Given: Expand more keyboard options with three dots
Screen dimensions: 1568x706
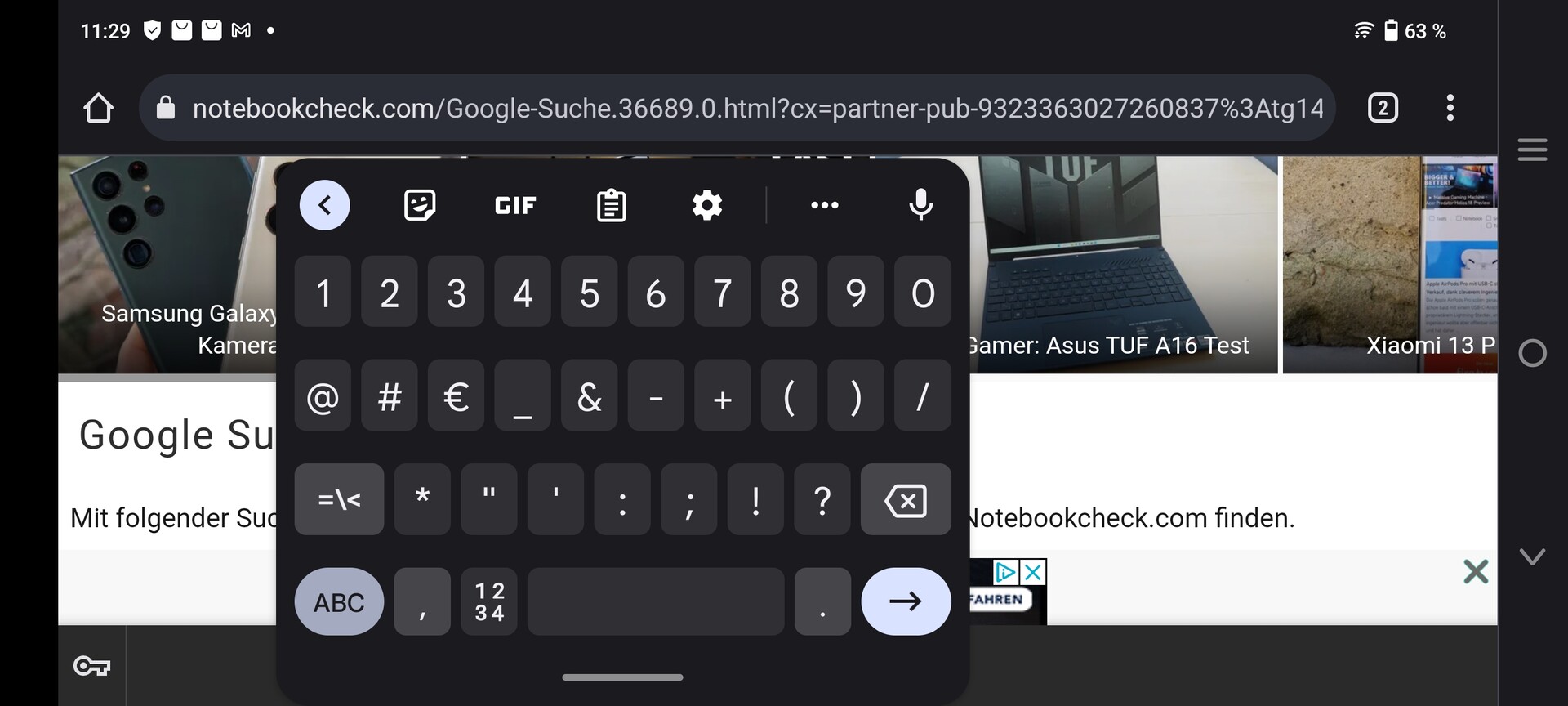Looking at the screenshot, I should pos(824,205).
